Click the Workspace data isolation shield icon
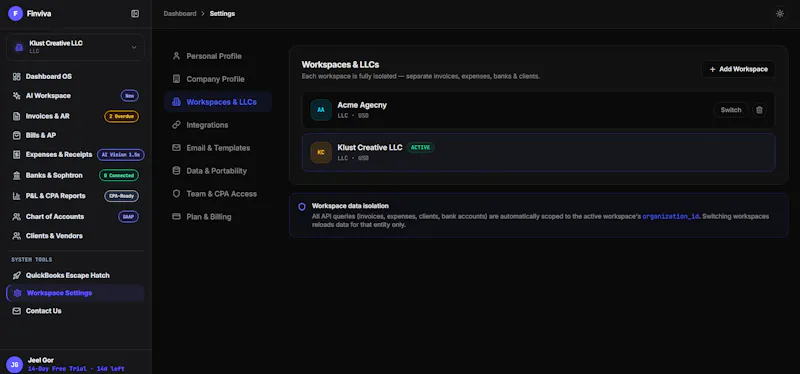 click(x=302, y=207)
